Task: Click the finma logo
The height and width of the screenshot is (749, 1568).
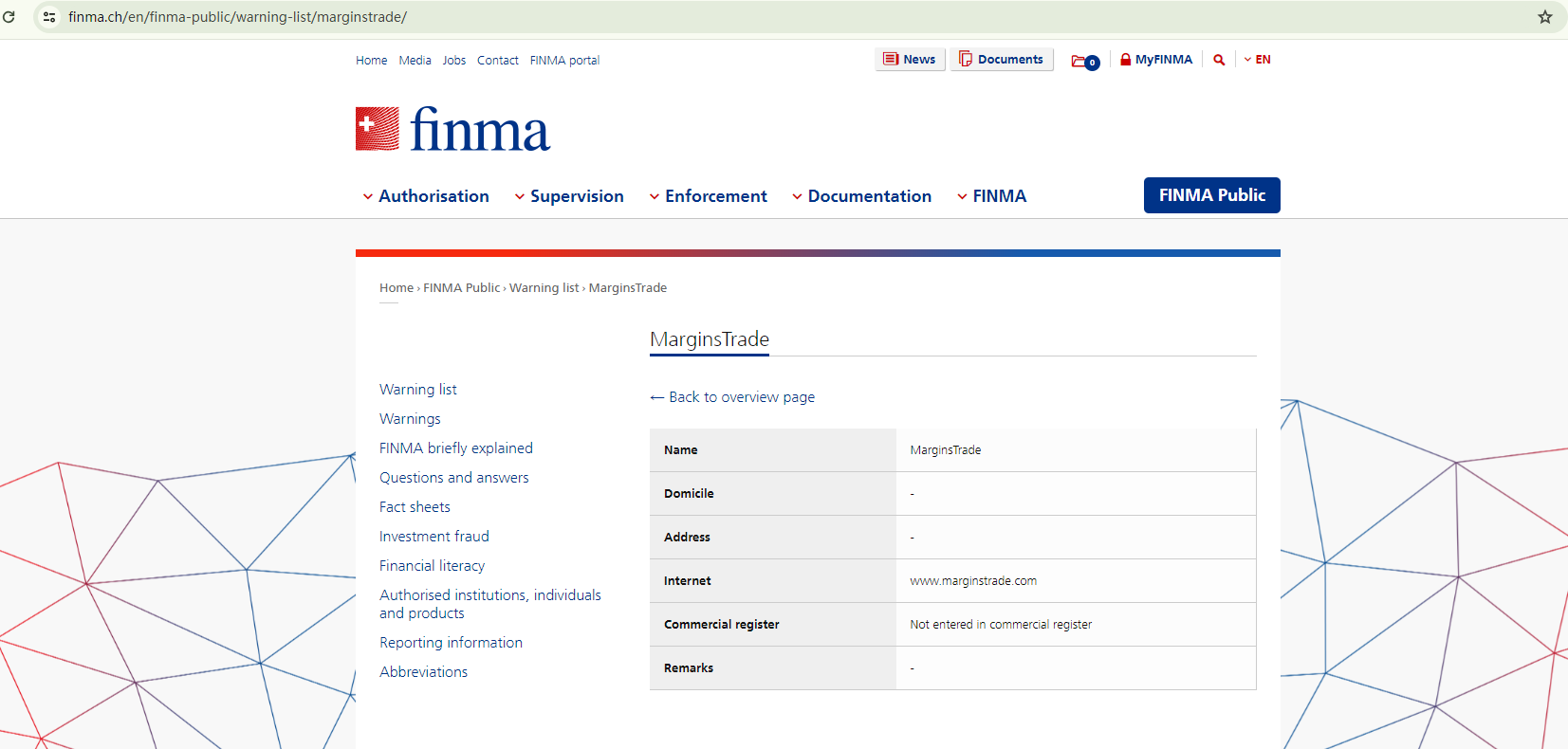Action: click(x=452, y=130)
